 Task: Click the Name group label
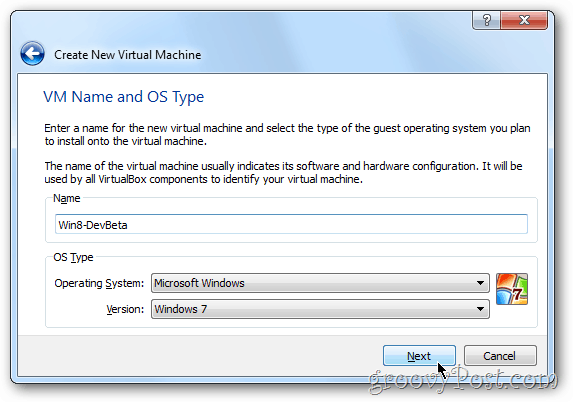(67, 198)
